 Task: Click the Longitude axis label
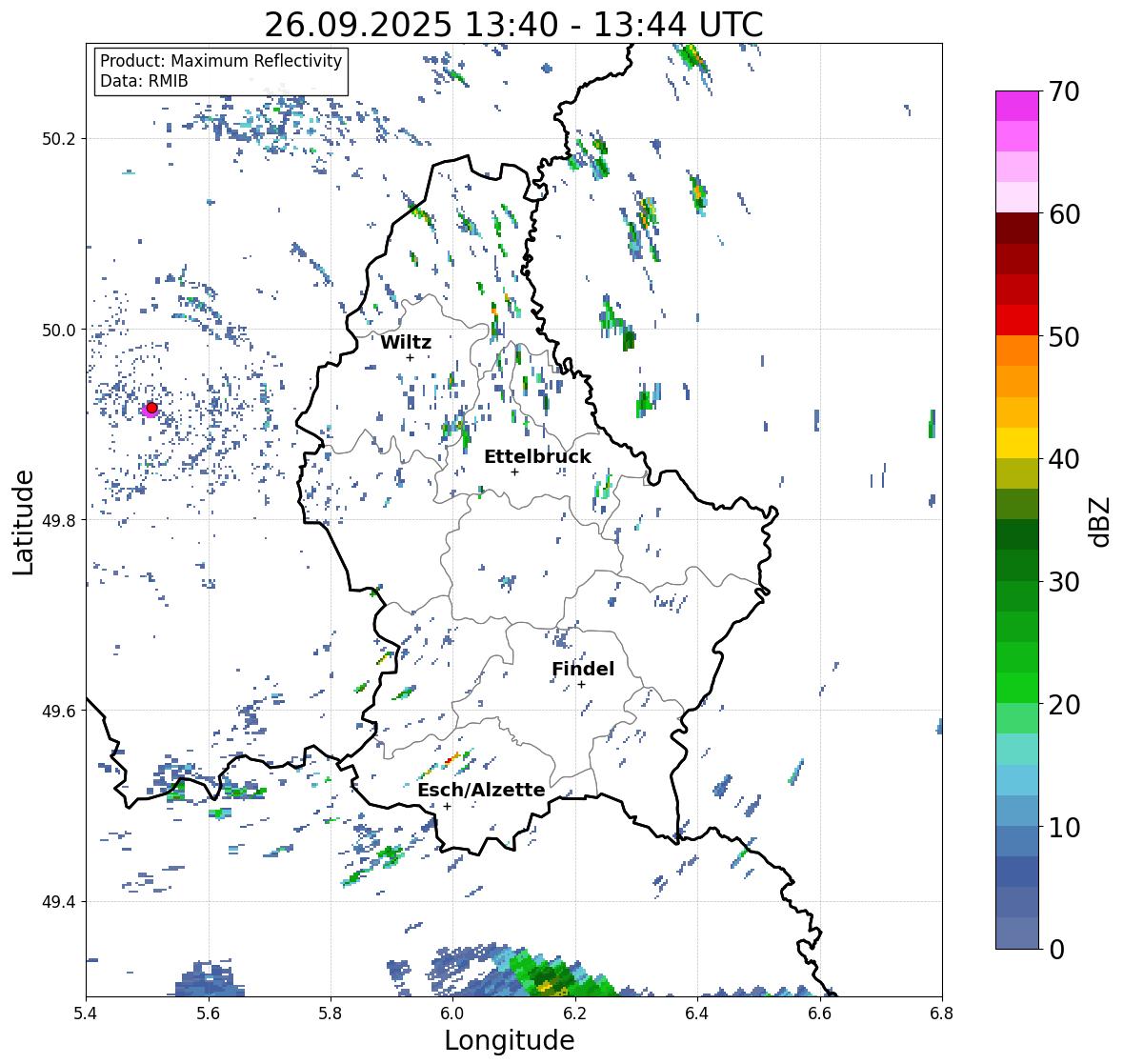[x=510, y=1040]
